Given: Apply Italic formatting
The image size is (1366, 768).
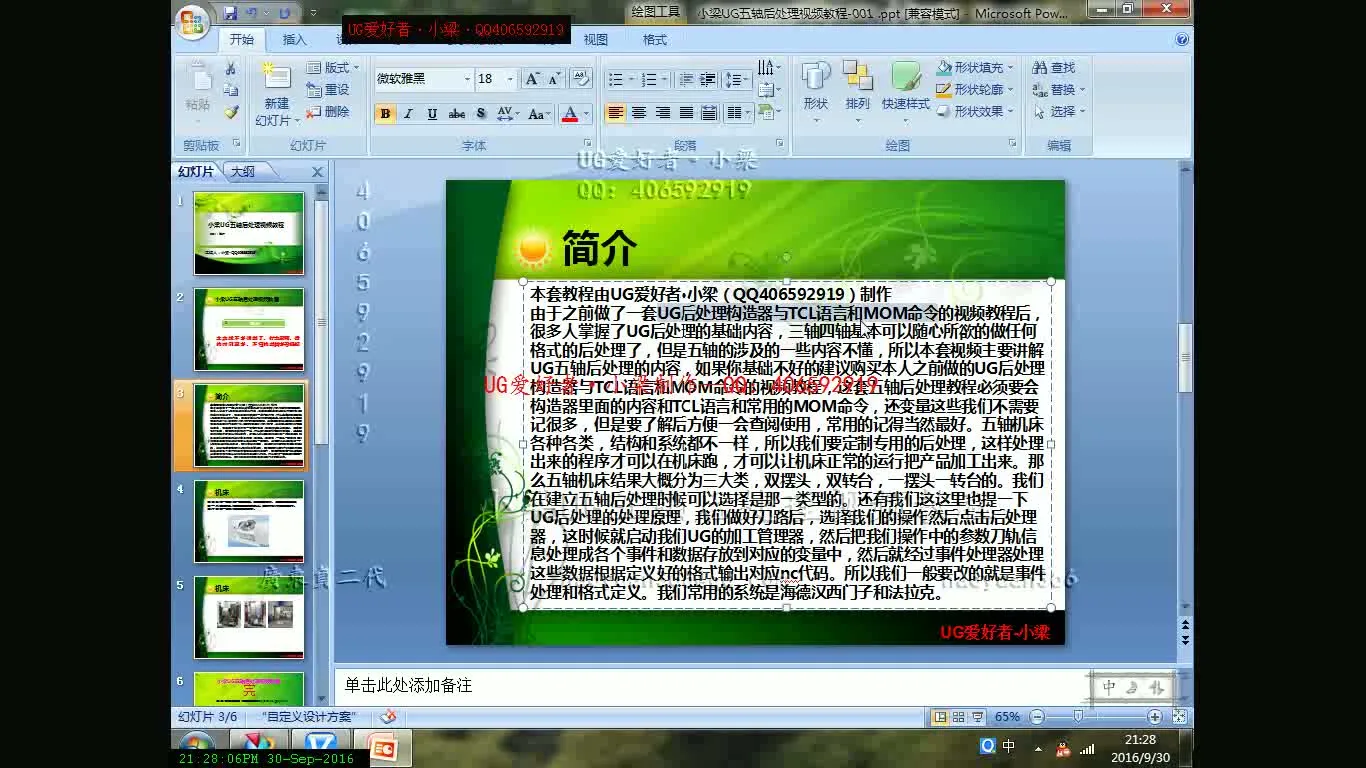Looking at the screenshot, I should click(x=408, y=114).
